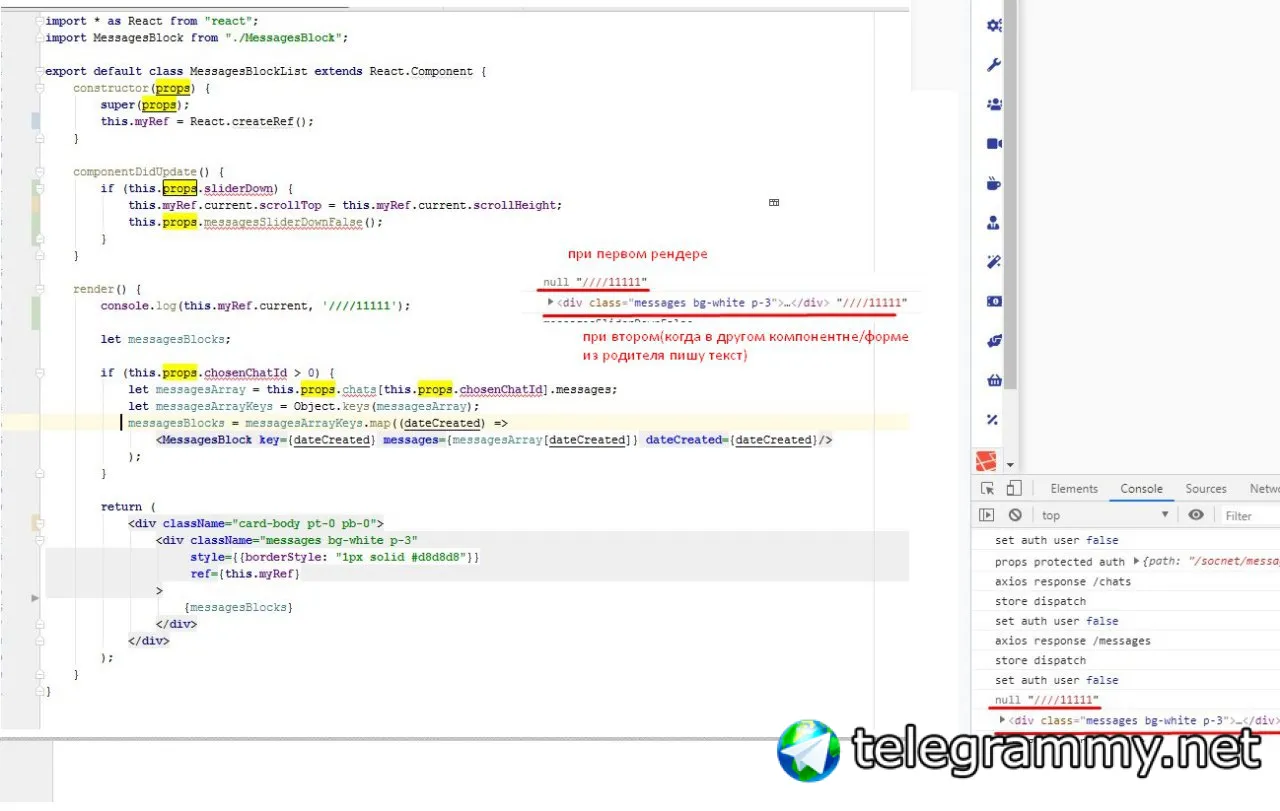Click the wrench icon in the sidebar
Viewport: 1280px width, 811px height.
point(994,65)
